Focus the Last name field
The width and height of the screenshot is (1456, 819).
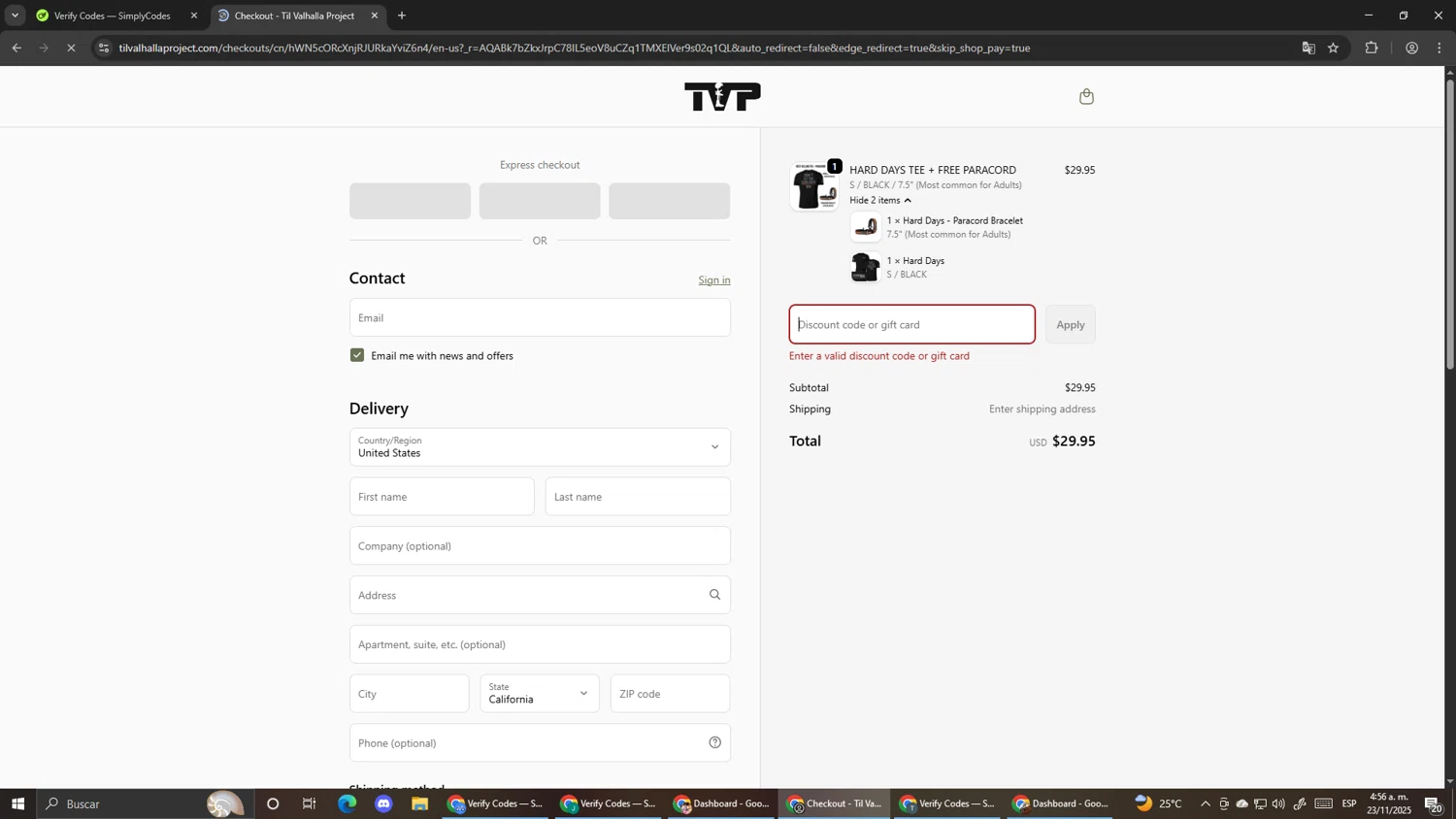pos(638,497)
